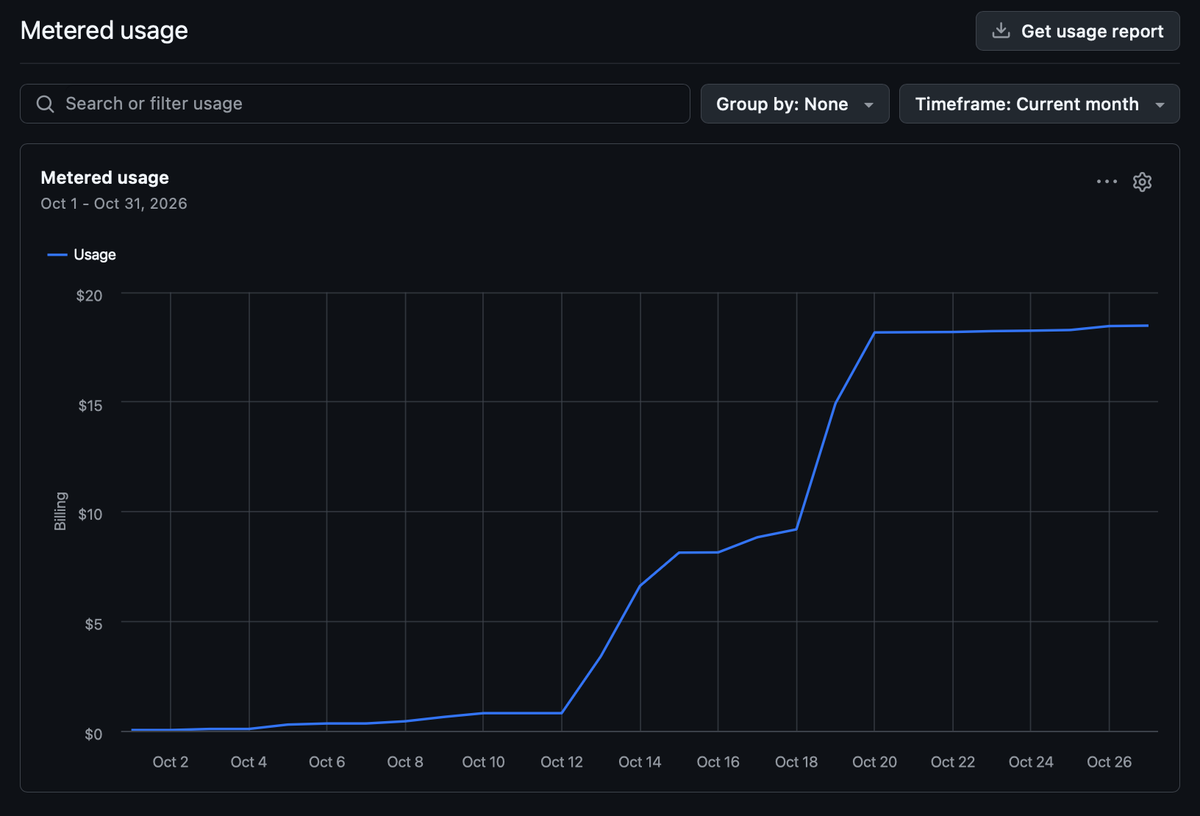Open chart settings gear icon
This screenshot has width=1200, height=816.
pos(1142,182)
